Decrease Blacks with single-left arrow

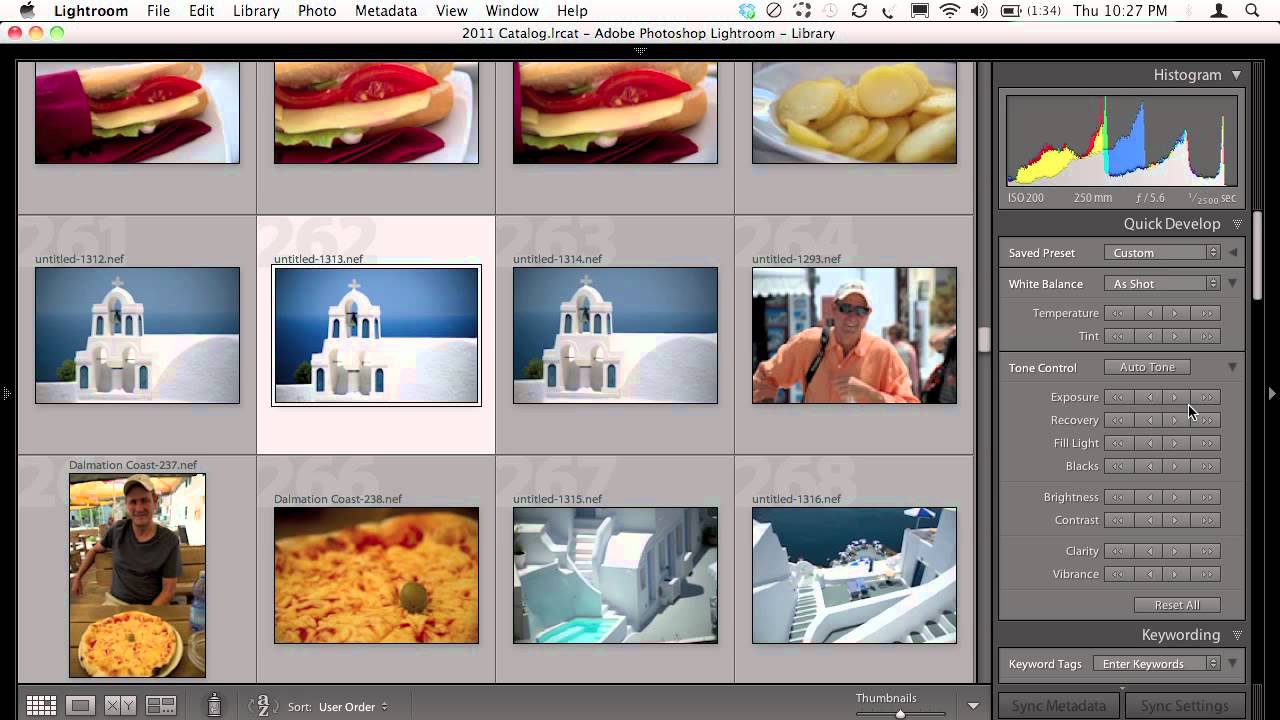1147,466
